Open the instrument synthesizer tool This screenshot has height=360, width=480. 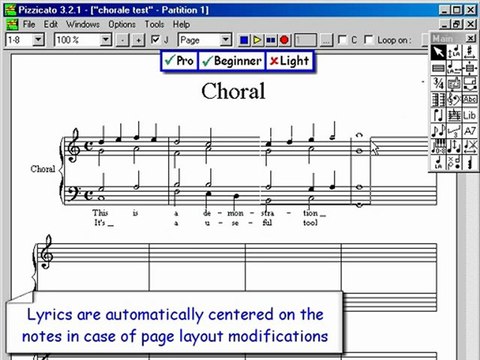454,83
